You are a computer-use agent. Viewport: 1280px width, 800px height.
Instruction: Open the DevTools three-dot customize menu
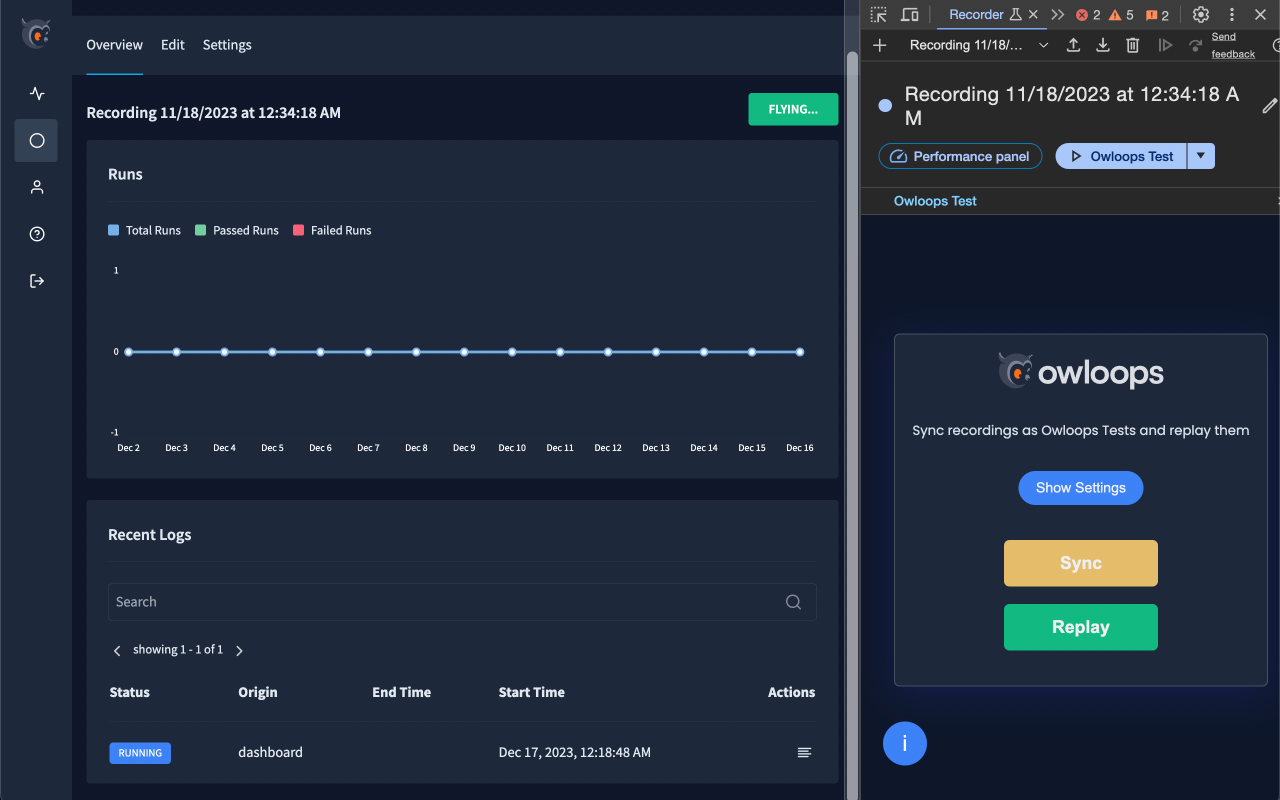point(1232,15)
